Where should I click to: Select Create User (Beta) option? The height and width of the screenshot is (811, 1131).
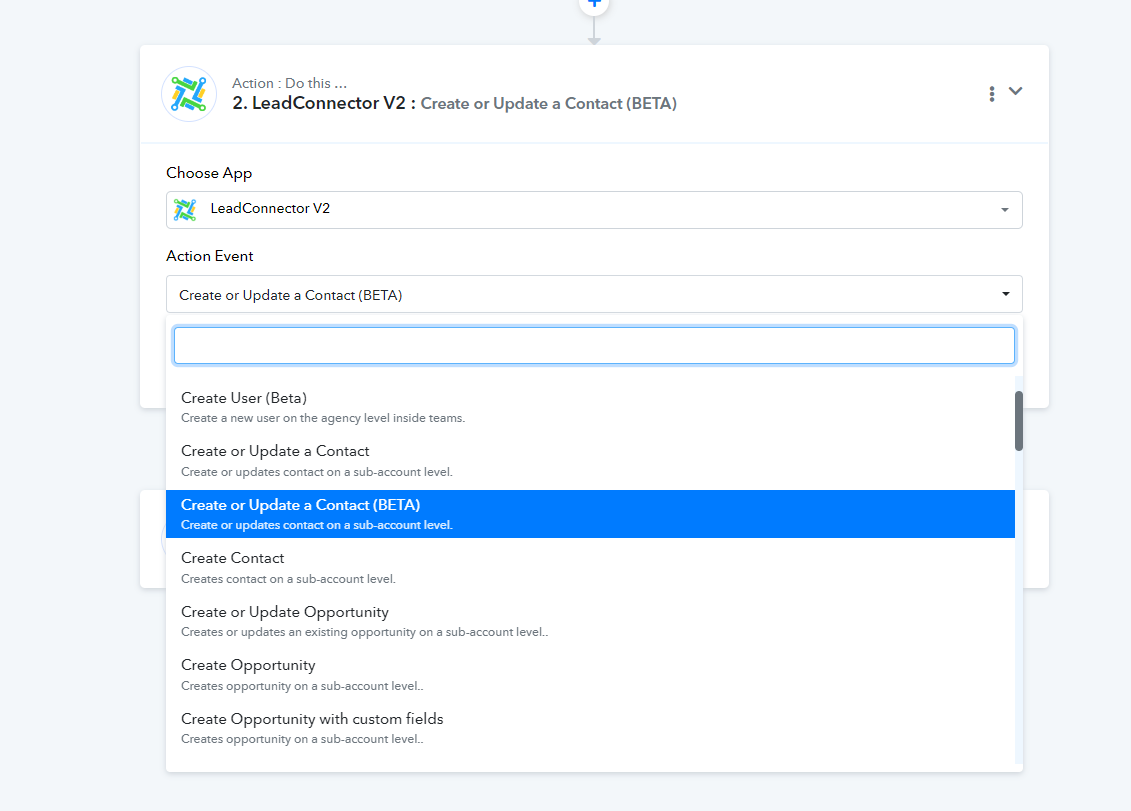590,407
